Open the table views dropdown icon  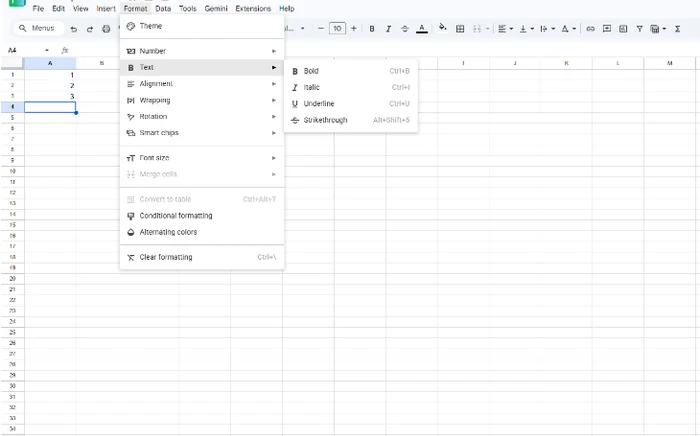point(658,29)
